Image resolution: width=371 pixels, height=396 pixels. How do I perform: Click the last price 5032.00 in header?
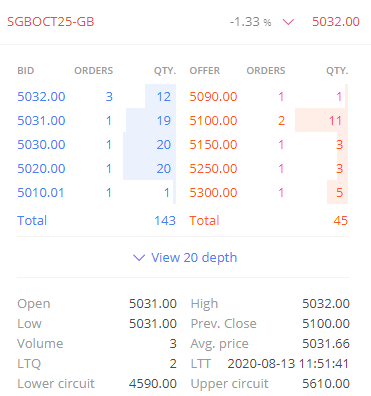pyautogui.click(x=336, y=22)
